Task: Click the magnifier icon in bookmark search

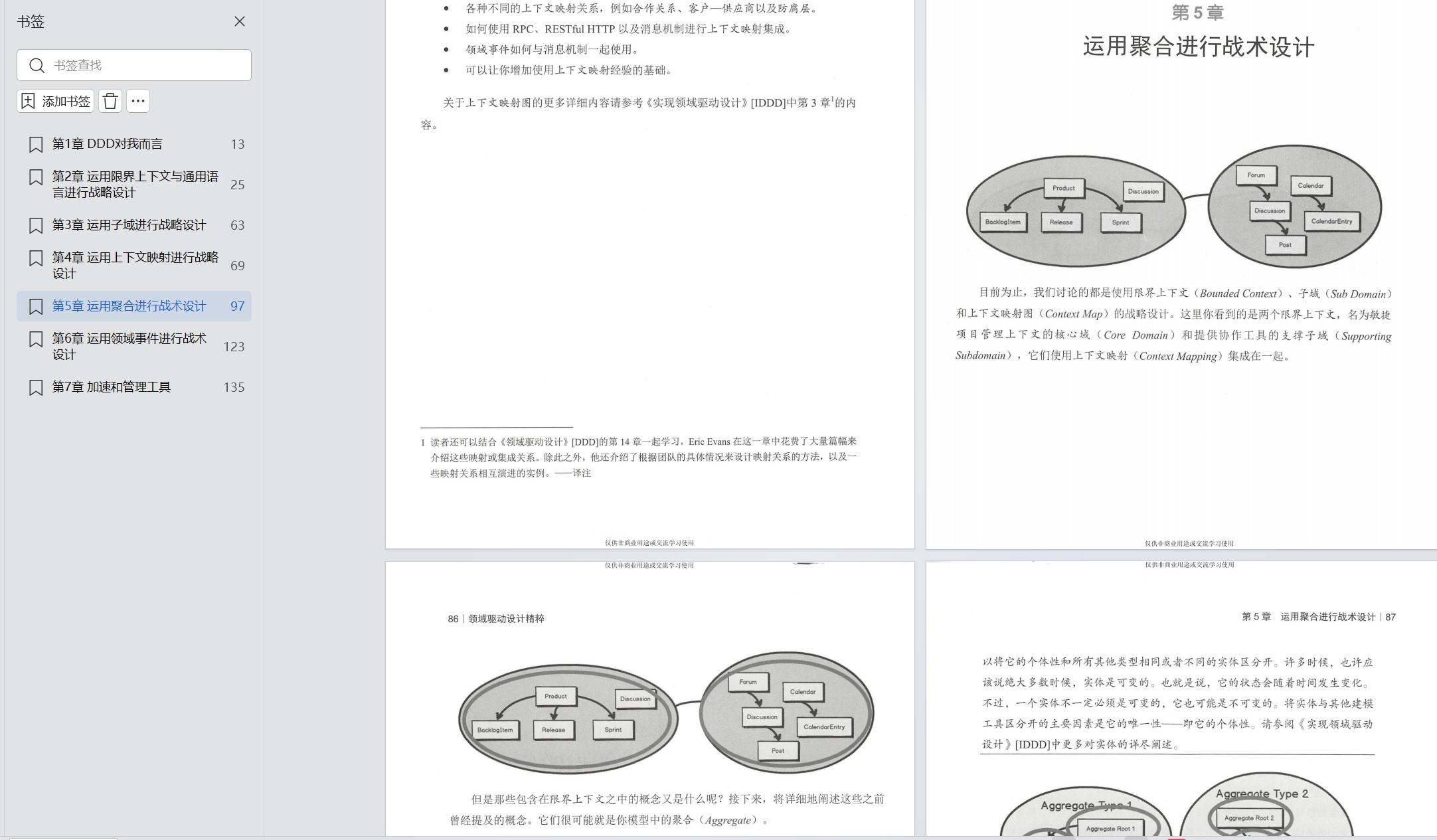Action: pos(37,65)
